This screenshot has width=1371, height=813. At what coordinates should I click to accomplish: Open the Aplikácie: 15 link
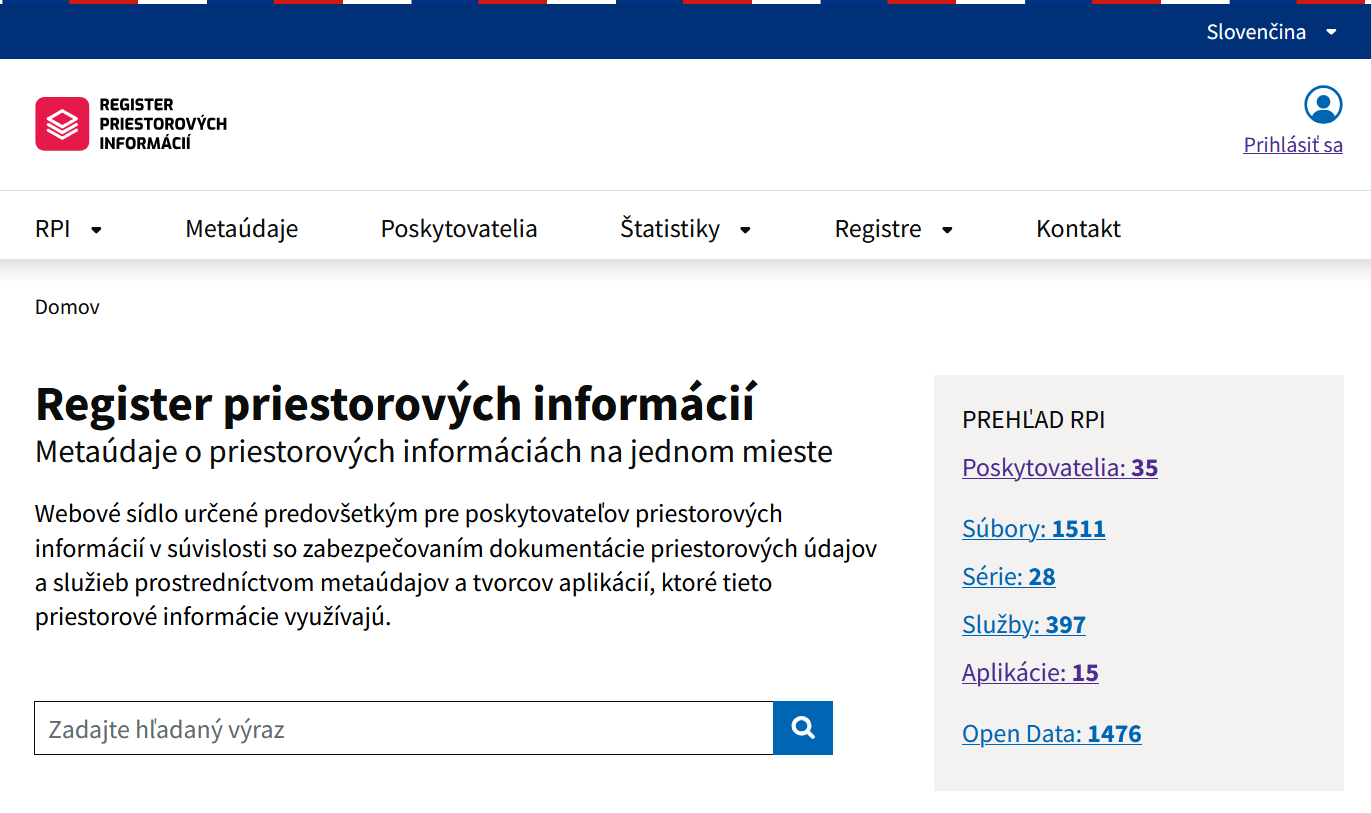pos(1029,673)
